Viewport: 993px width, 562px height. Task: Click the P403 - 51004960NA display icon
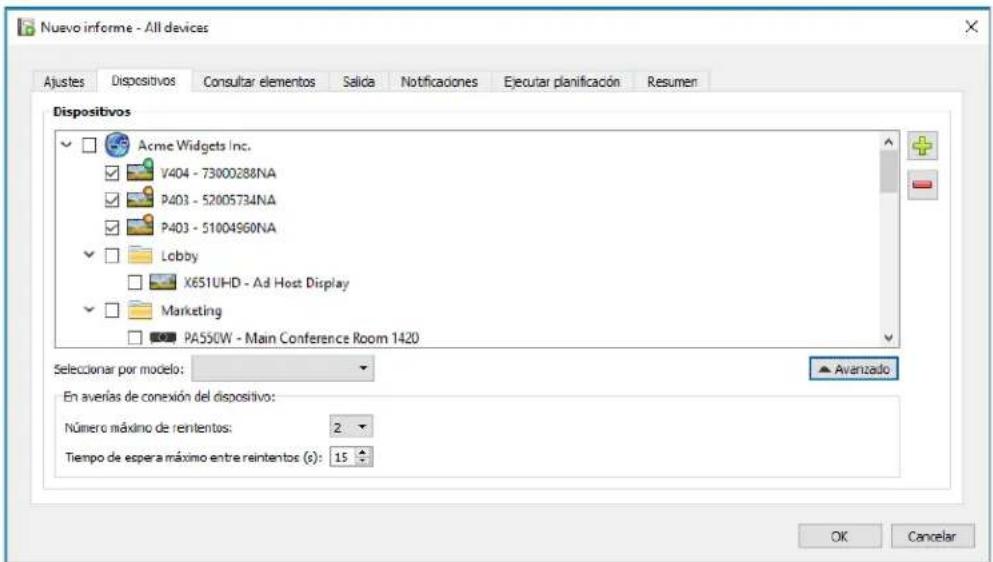click(140, 226)
